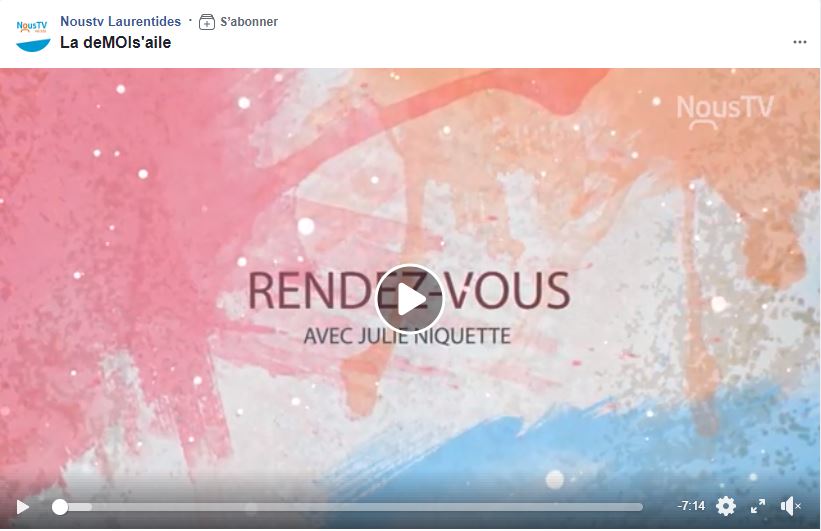Open the La deMOIs'aile video title

[x=116, y=42]
